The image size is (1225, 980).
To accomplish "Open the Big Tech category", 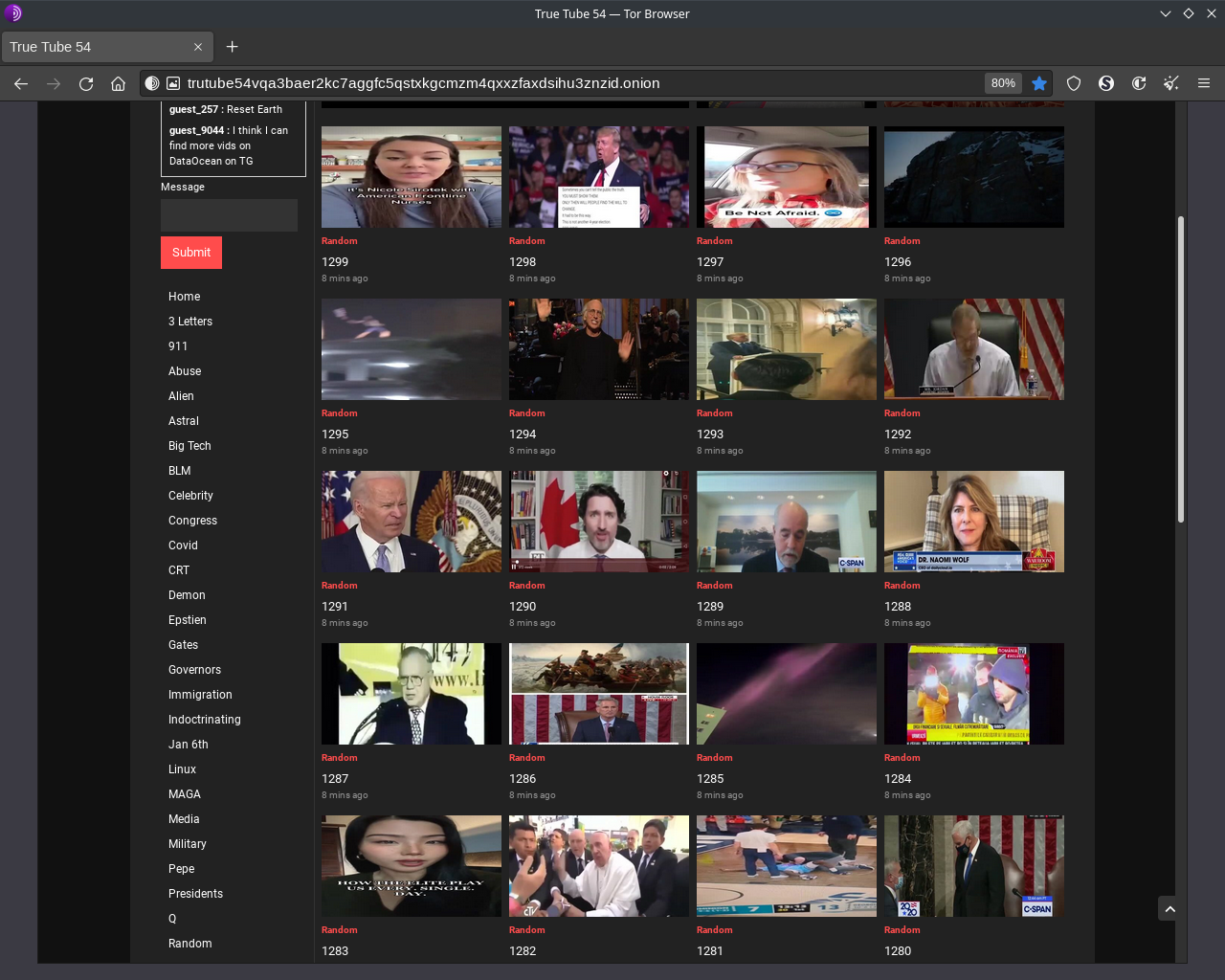I will (x=189, y=446).
